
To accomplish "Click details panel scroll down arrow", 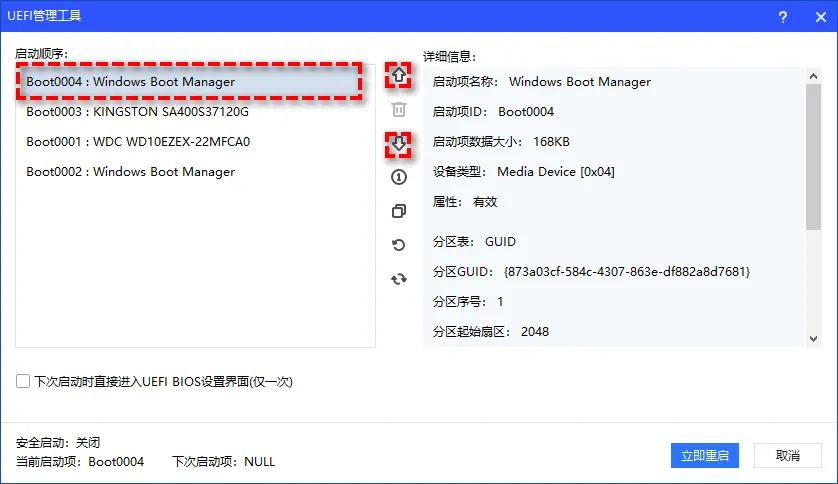I will click(x=813, y=339).
